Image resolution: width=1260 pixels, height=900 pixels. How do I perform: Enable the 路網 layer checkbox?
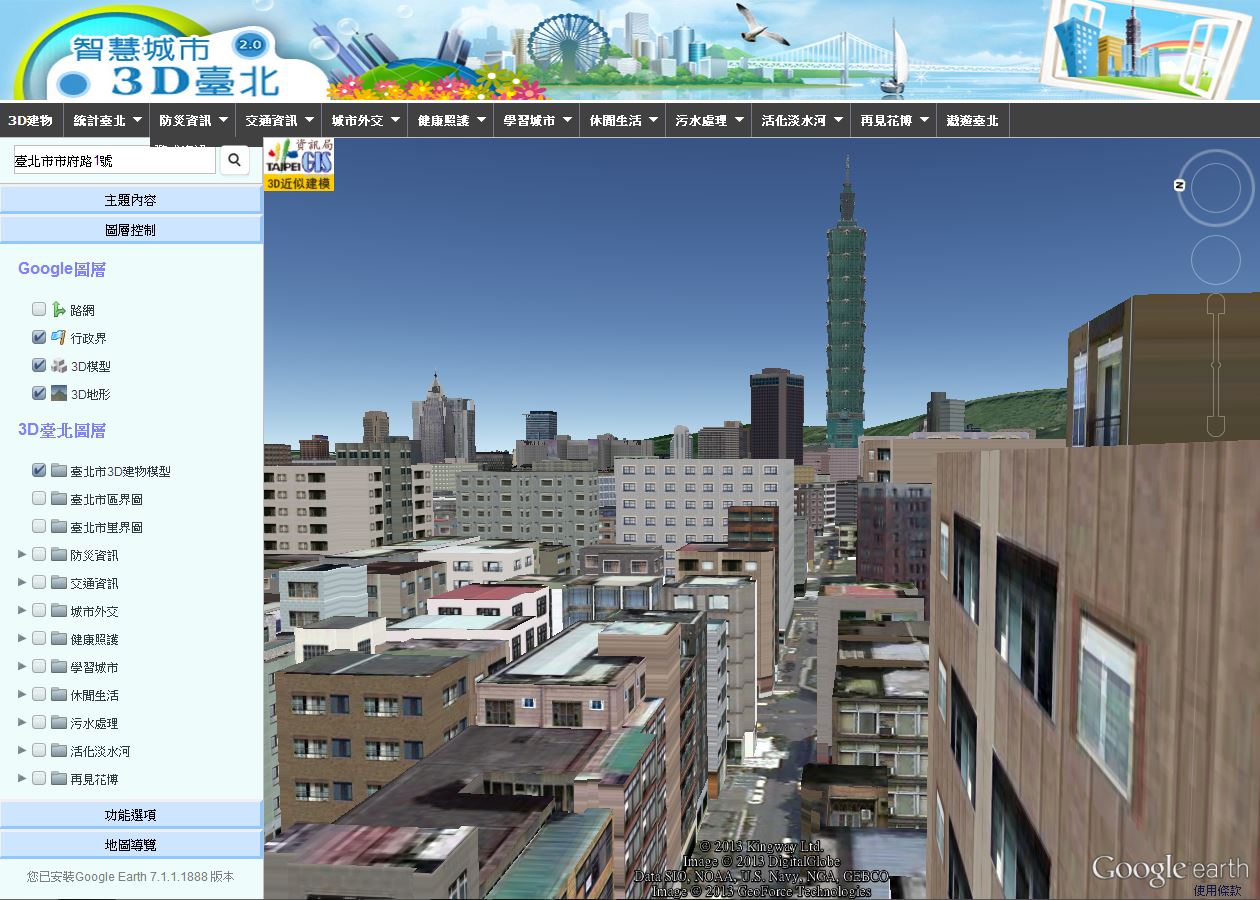pos(39,310)
